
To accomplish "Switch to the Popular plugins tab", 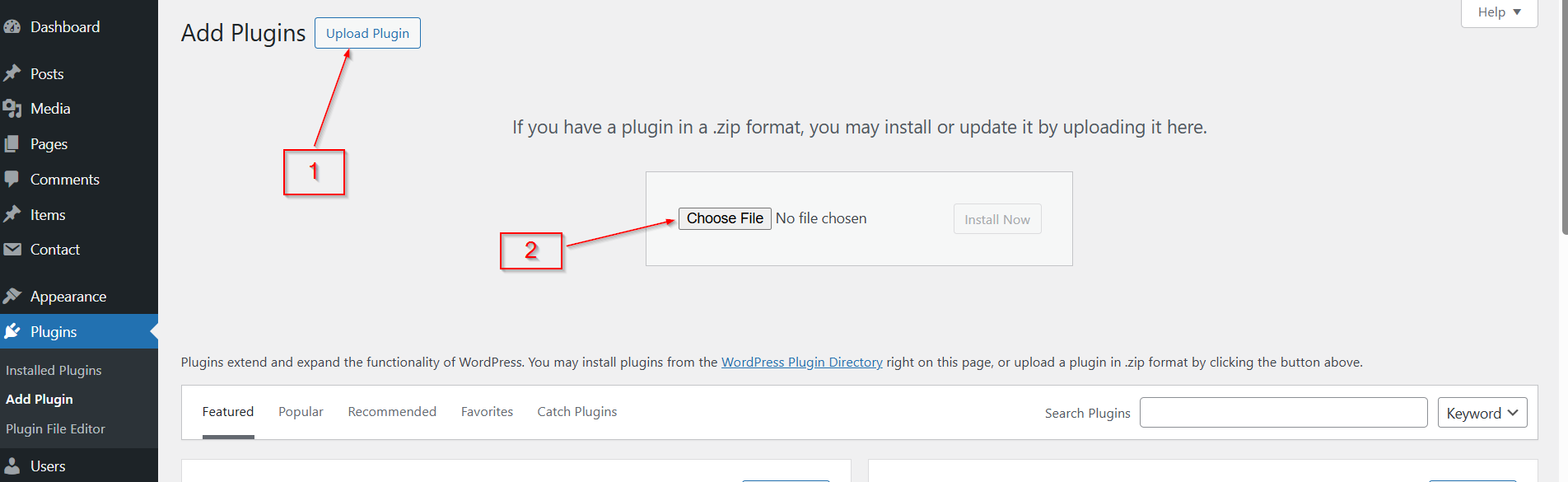I will pyautogui.click(x=300, y=411).
